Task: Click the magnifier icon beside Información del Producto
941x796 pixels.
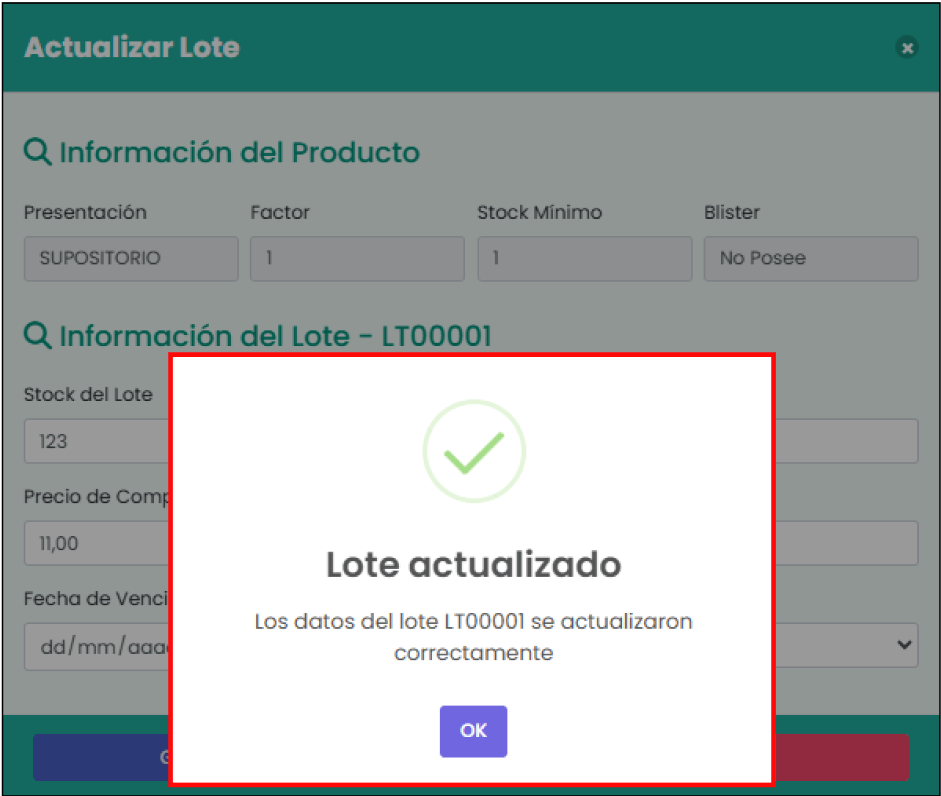Action: pyautogui.click(x=37, y=151)
